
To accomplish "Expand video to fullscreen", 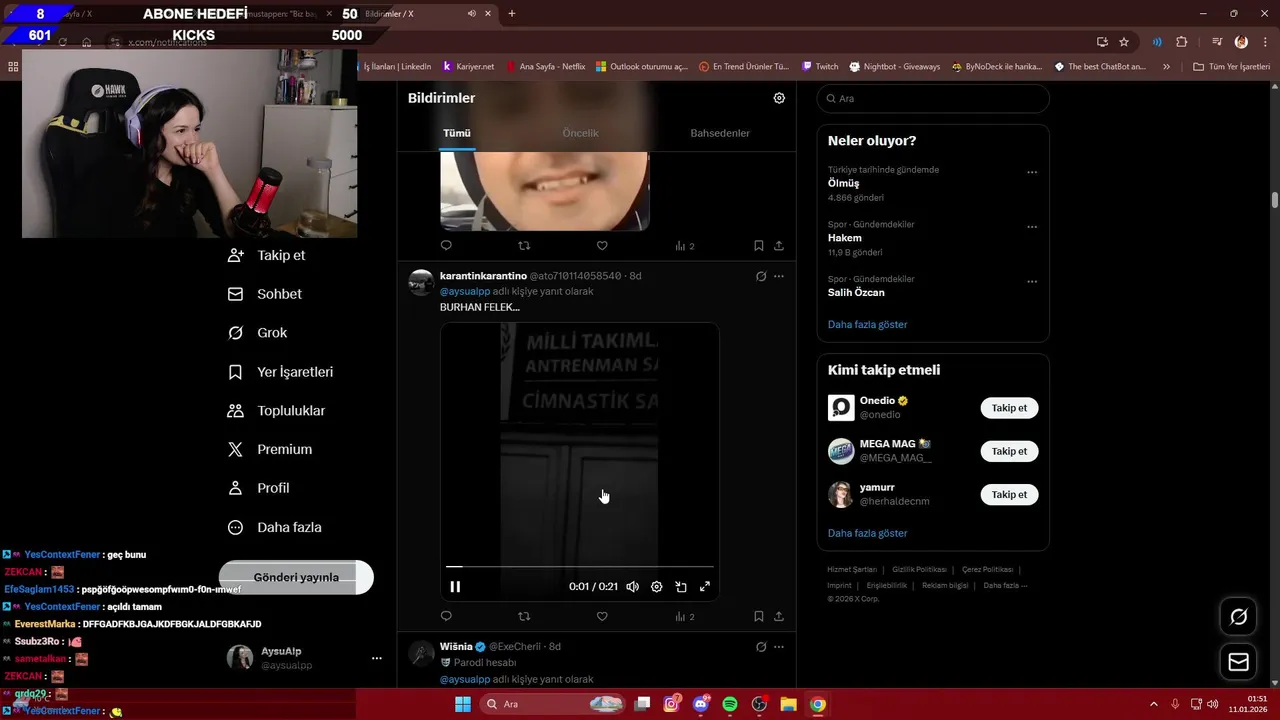I will click(x=705, y=587).
